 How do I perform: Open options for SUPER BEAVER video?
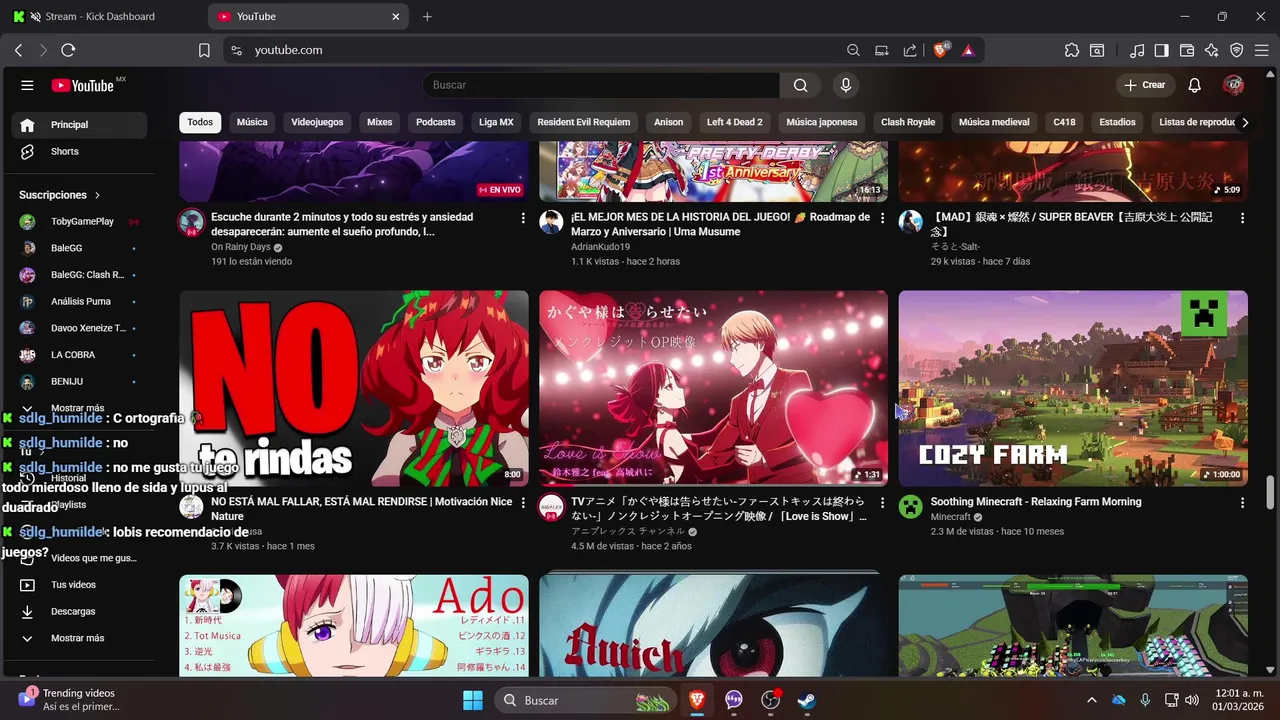pos(1242,218)
